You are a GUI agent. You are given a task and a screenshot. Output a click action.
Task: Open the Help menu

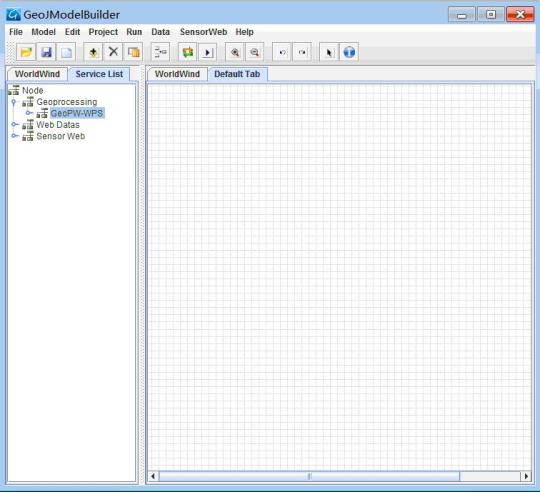coord(244,32)
